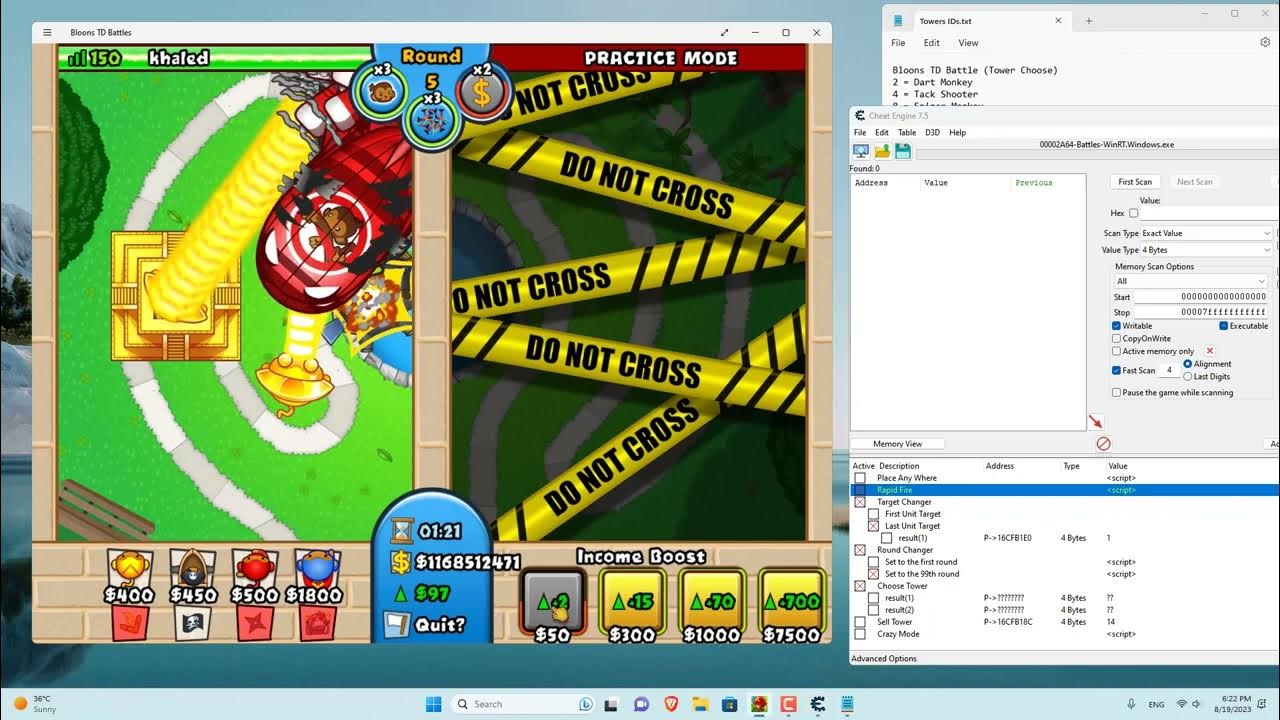The height and width of the screenshot is (720, 1280).
Task: Open Windows Start menu
Action: [434, 704]
